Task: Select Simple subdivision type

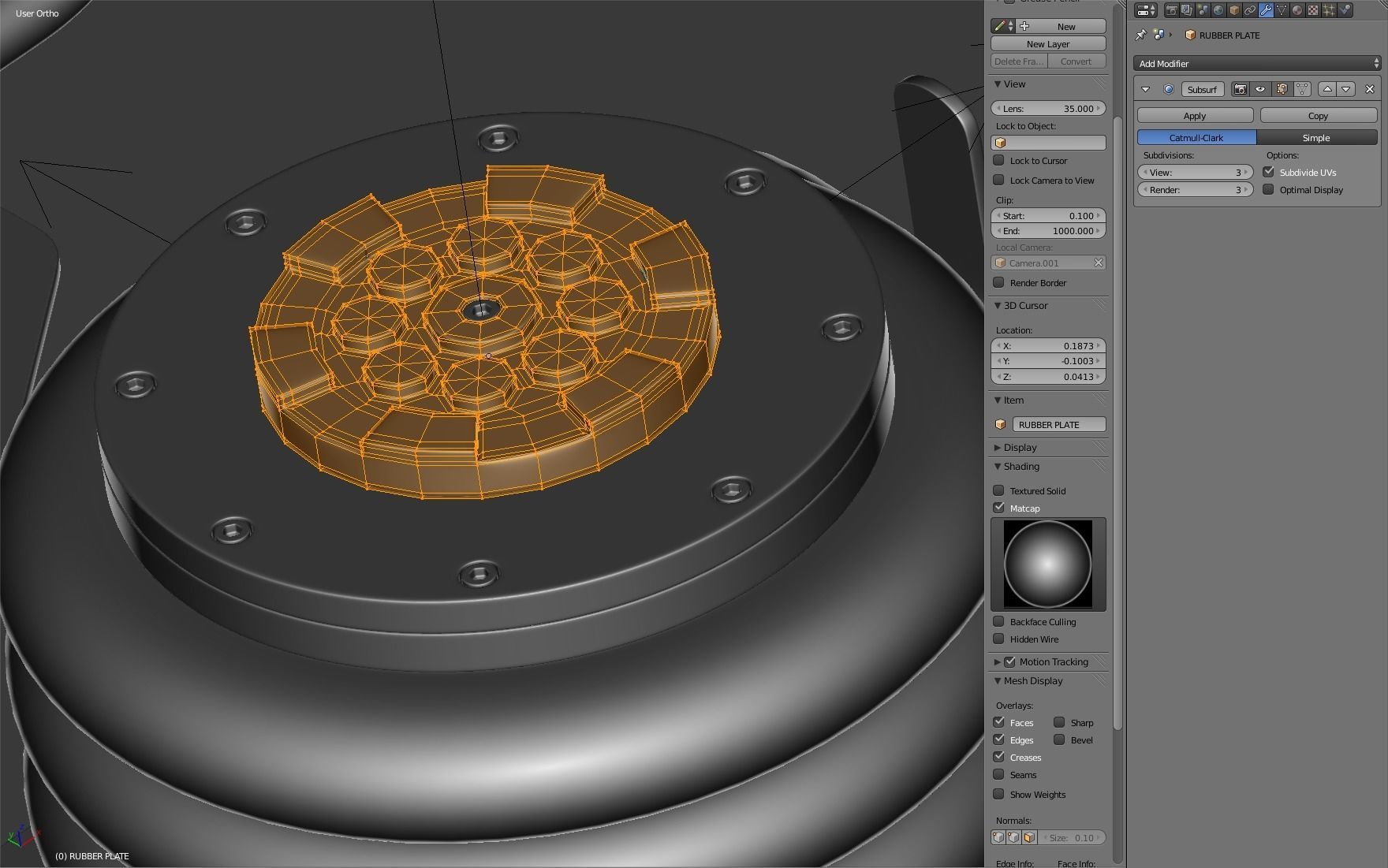Action: pyautogui.click(x=1316, y=137)
